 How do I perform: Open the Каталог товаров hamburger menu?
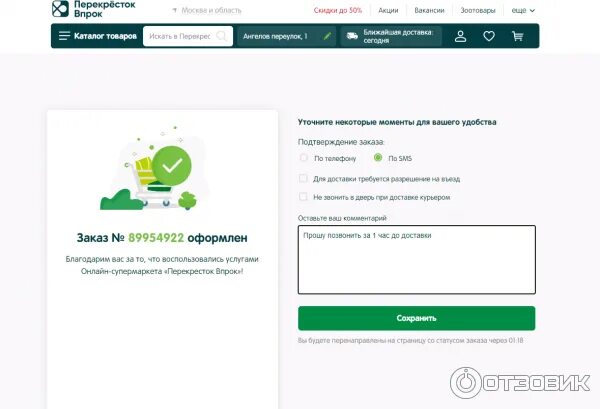(x=98, y=36)
